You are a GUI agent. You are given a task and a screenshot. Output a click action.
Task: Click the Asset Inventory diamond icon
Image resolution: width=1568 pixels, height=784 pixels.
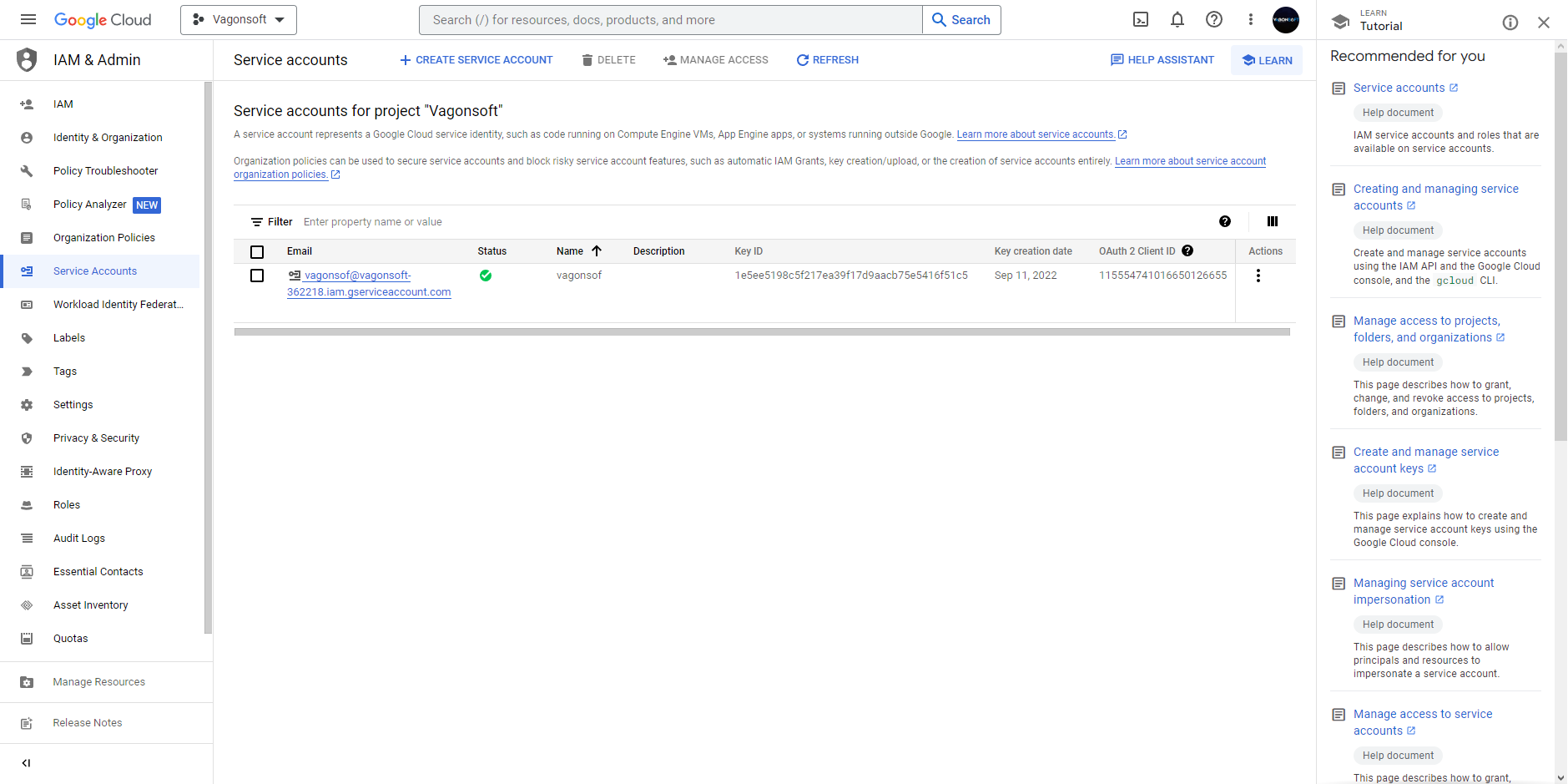(x=27, y=605)
